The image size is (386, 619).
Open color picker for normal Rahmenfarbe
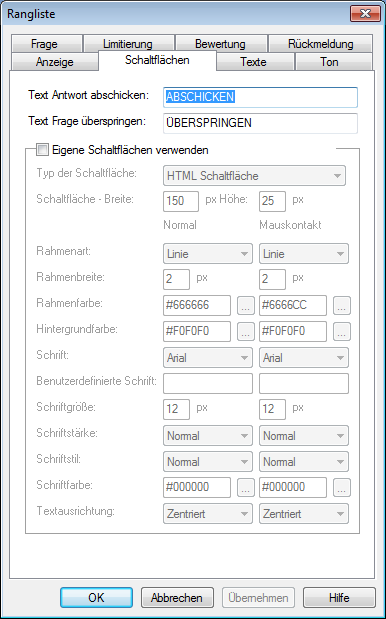pyautogui.click(x=245, y=306)
